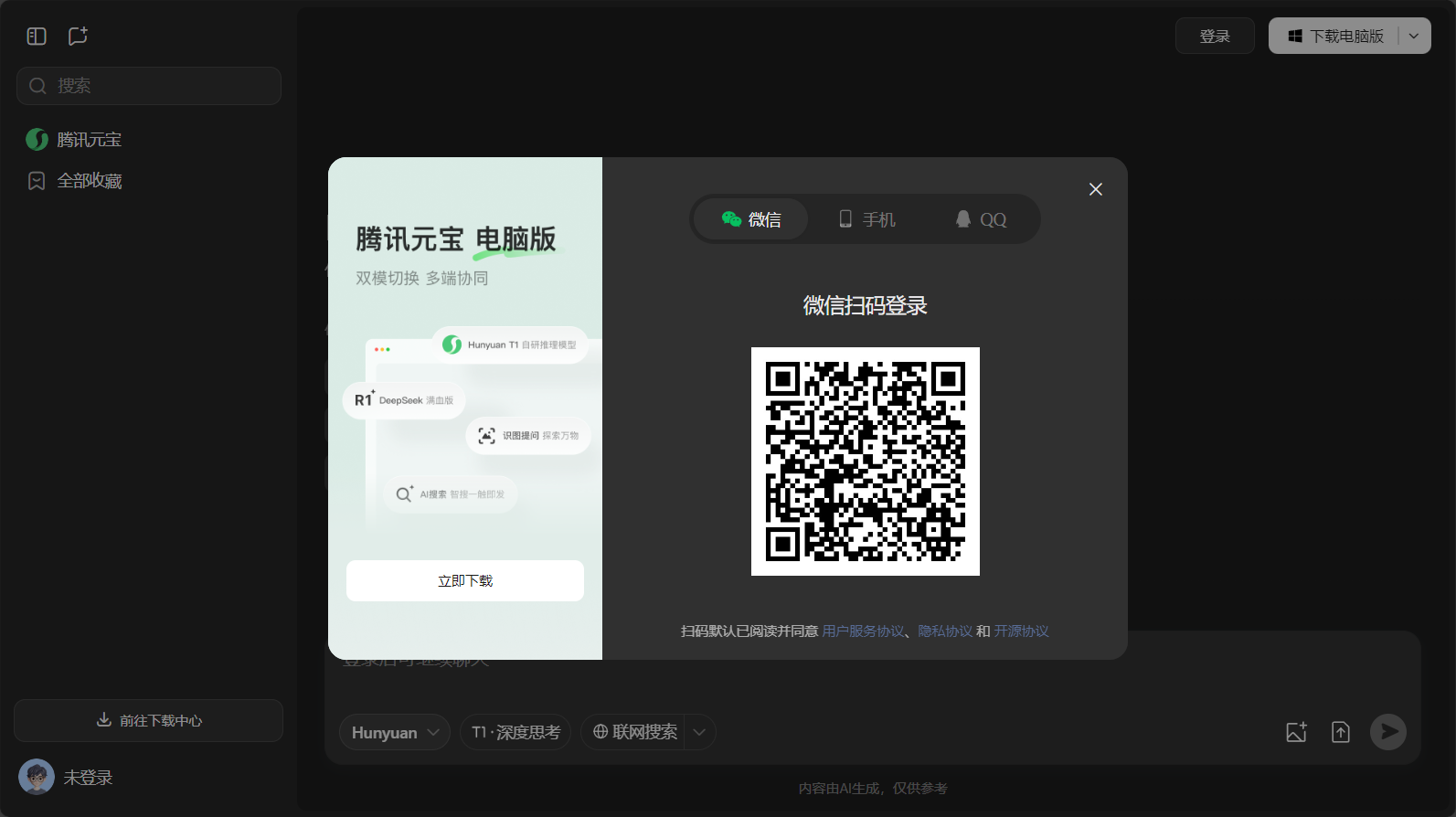Image resolution: width=1456 pixels, height=817 pixels.
Task: Click 双模切换 多端协同 subtitle text
Action: 422,278
